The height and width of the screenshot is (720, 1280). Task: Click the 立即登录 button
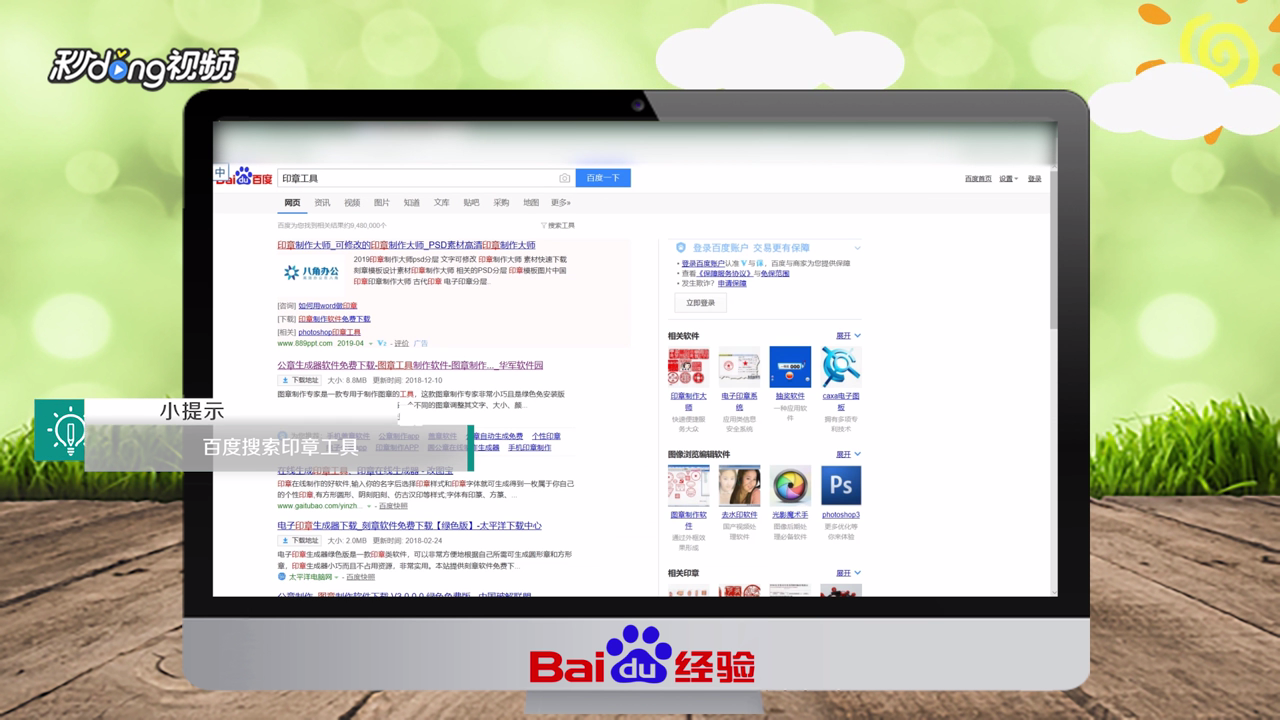click(x=701, y=303)
